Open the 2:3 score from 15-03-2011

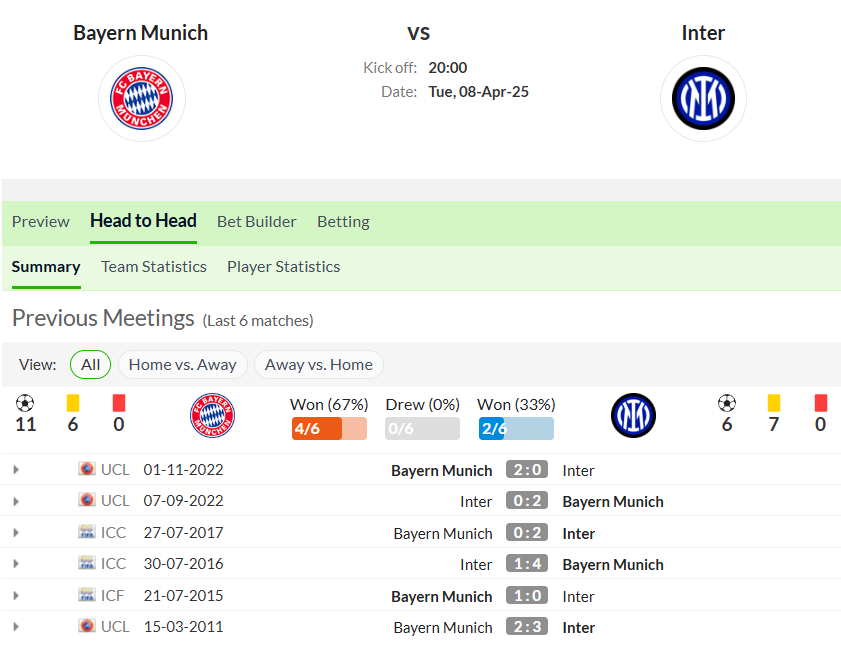coord(527,626)
